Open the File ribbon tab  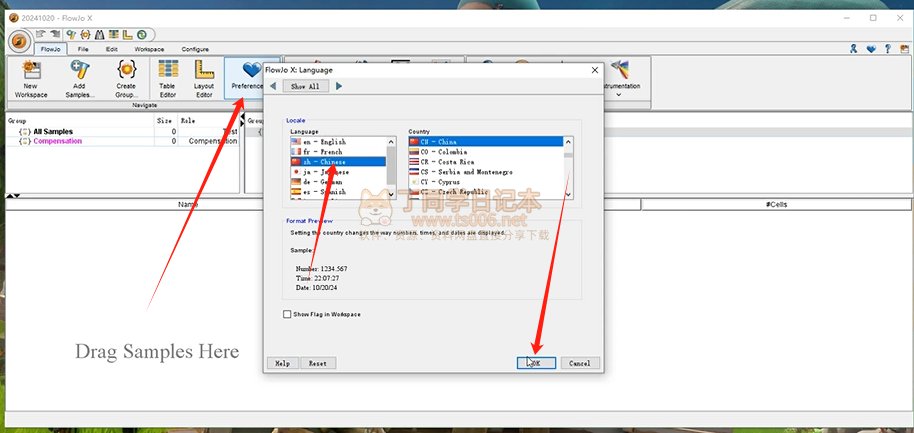[83, 50]
